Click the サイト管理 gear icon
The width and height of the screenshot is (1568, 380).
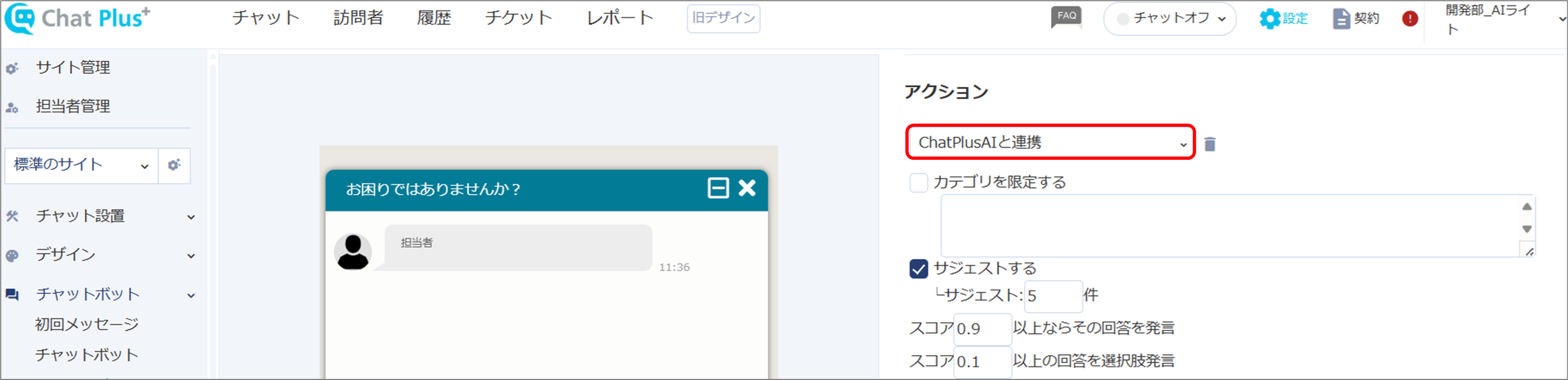[x=12, y=68]
